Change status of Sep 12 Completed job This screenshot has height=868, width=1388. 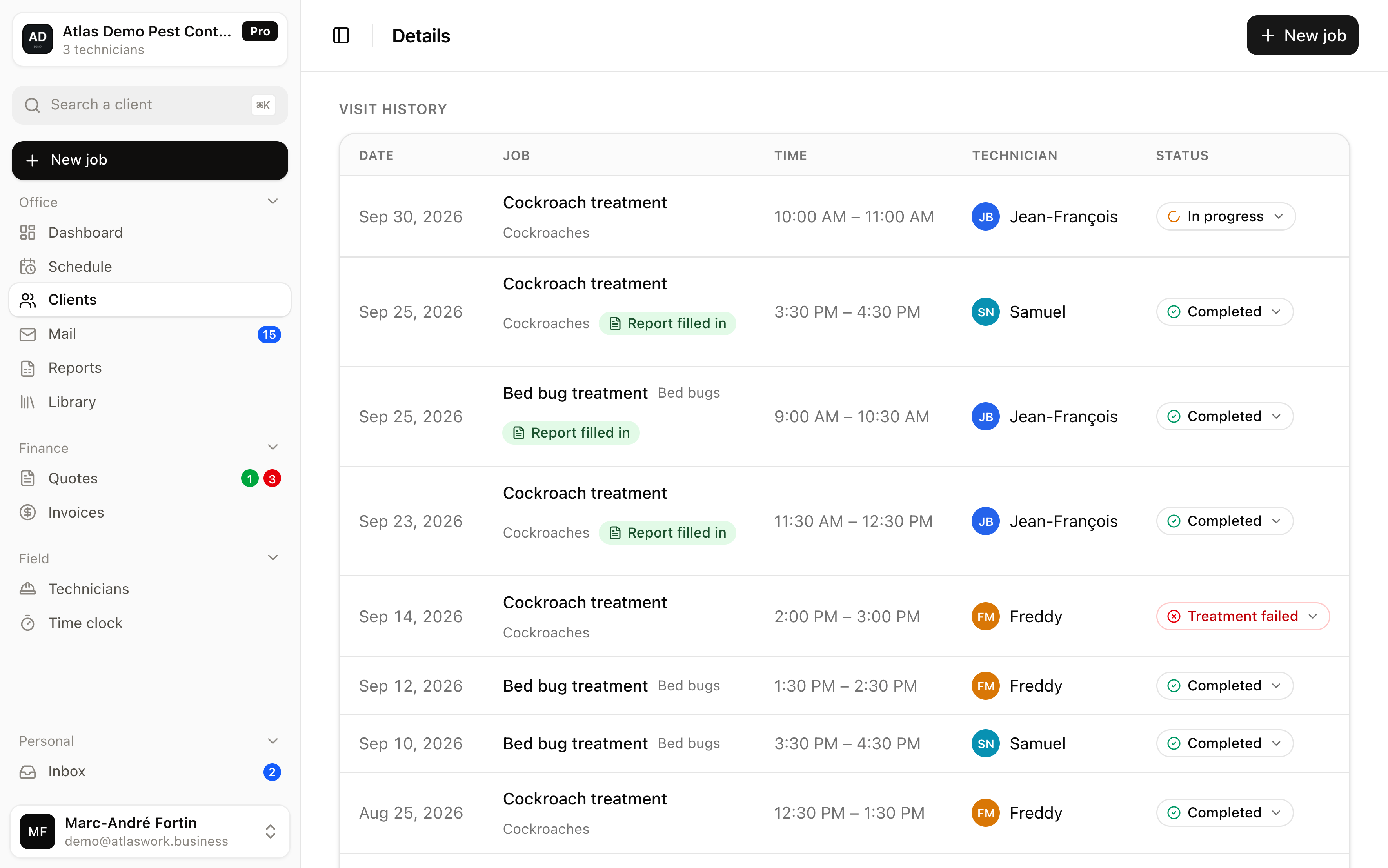1224,685
